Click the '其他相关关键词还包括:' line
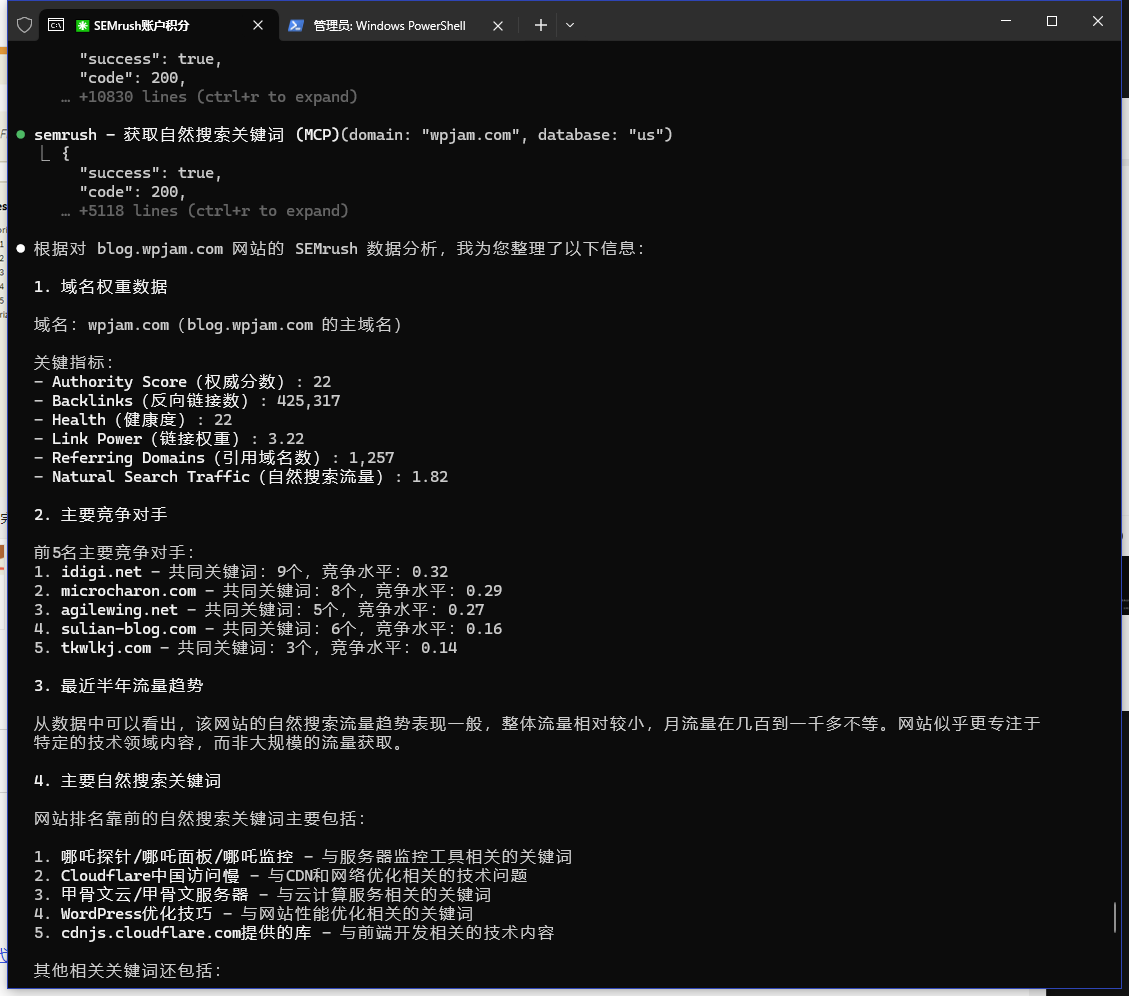This screenshot has height=996, width=1129. tap(127, 971)
